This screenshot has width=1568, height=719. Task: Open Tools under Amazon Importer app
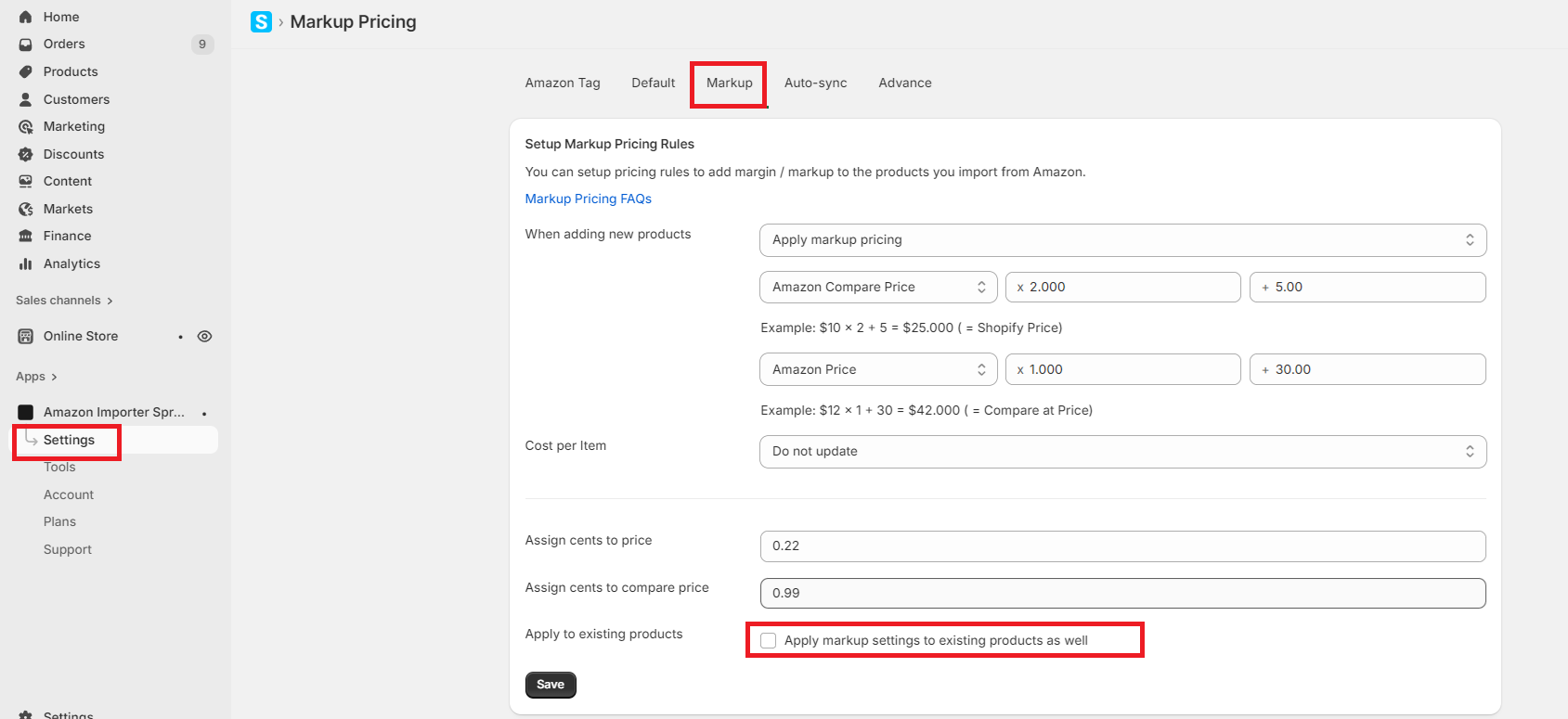(59, 467)
